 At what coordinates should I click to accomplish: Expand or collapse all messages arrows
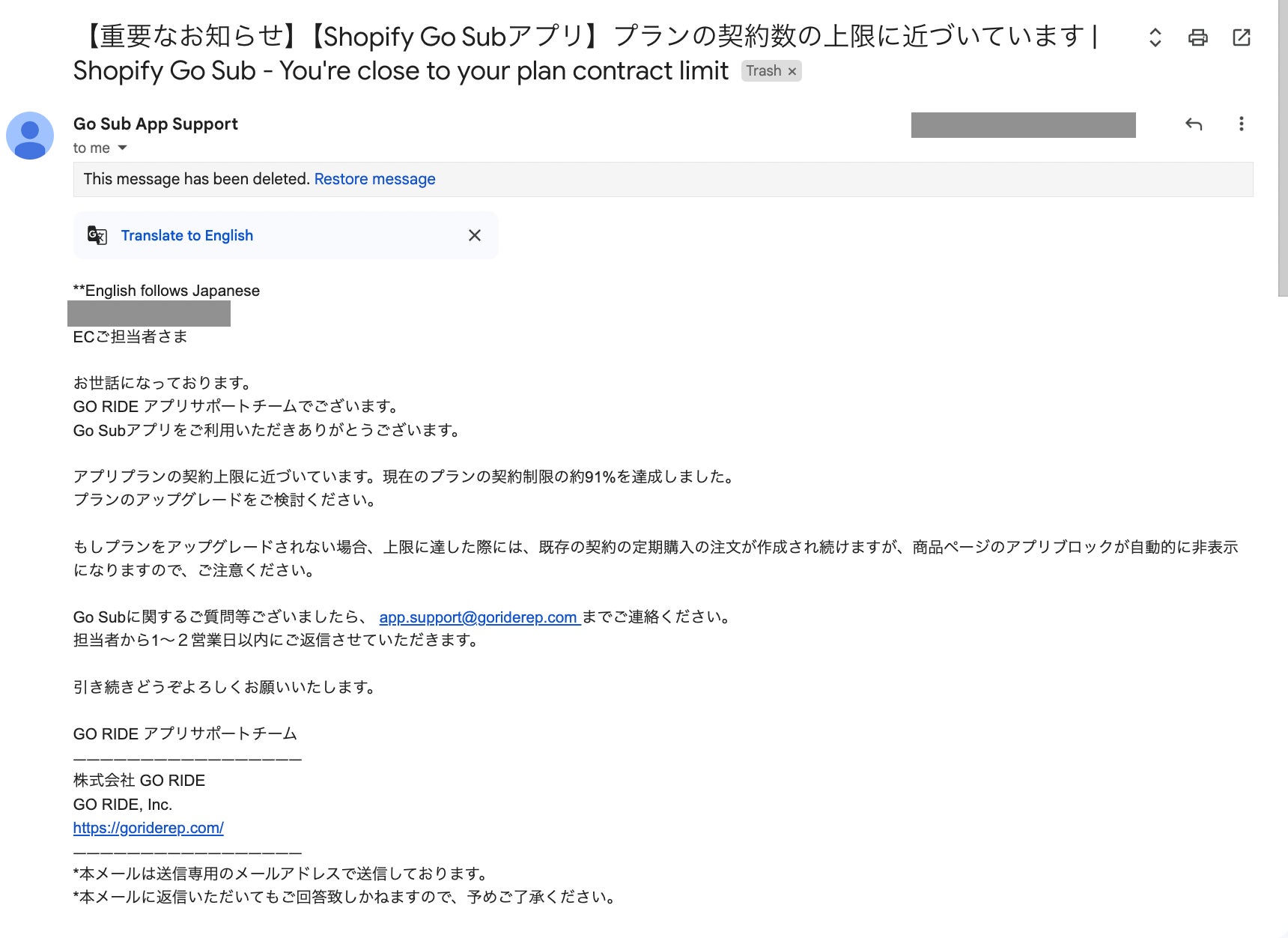coord(1155,37)
